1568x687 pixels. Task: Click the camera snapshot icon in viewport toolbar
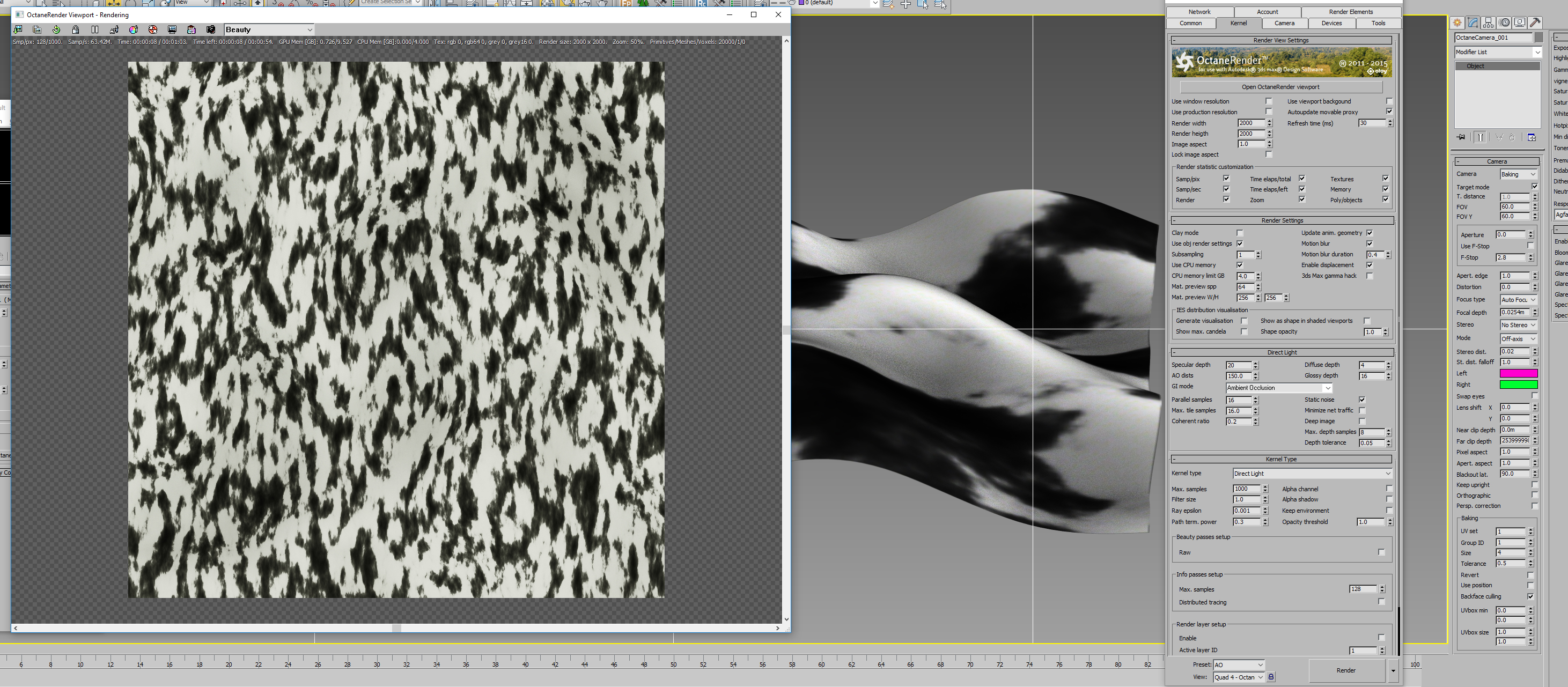point(211,29)
